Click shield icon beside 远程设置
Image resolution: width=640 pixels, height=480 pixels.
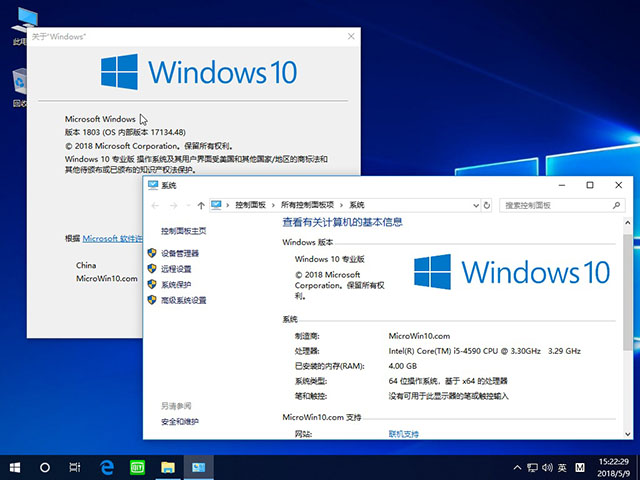pos(152,269)
